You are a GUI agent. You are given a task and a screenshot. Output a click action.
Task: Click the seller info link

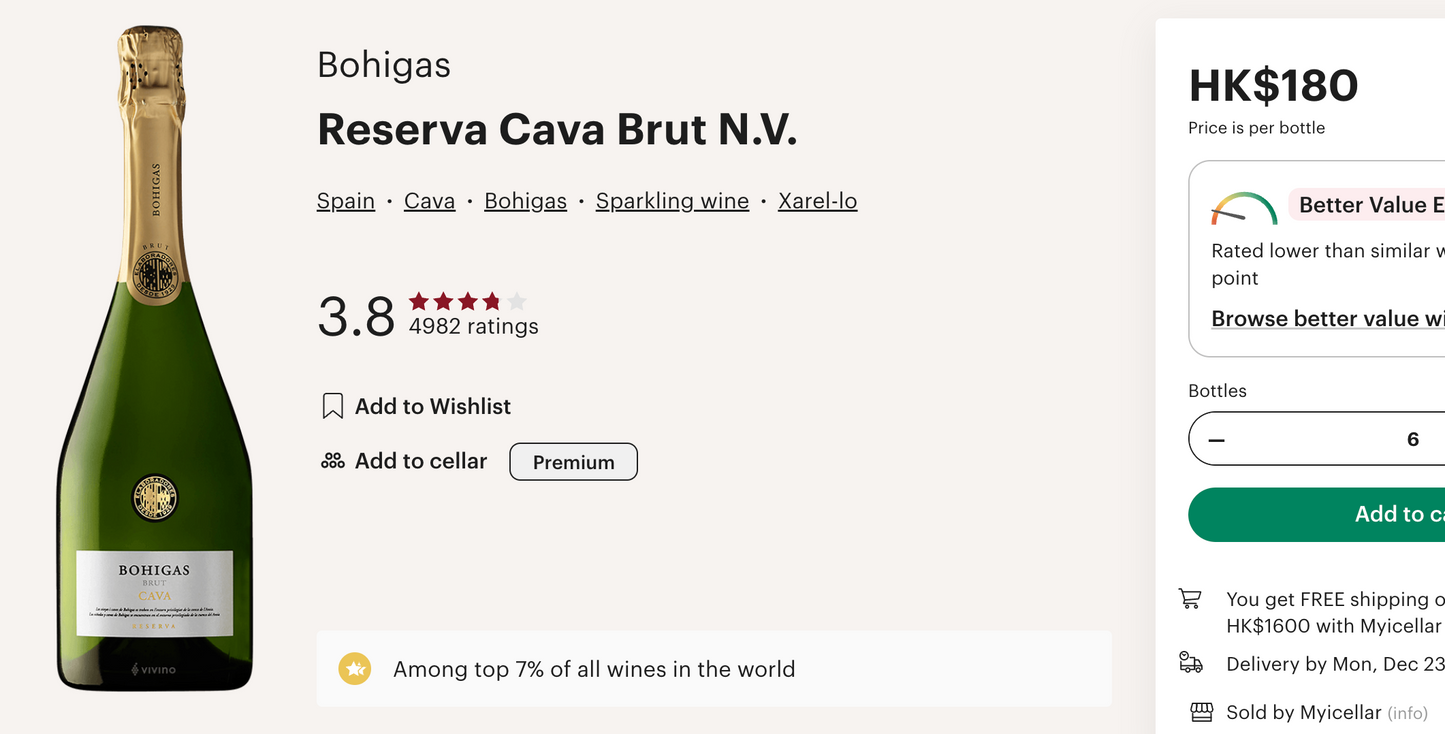pyautogui.click(x=1407, y=713)
